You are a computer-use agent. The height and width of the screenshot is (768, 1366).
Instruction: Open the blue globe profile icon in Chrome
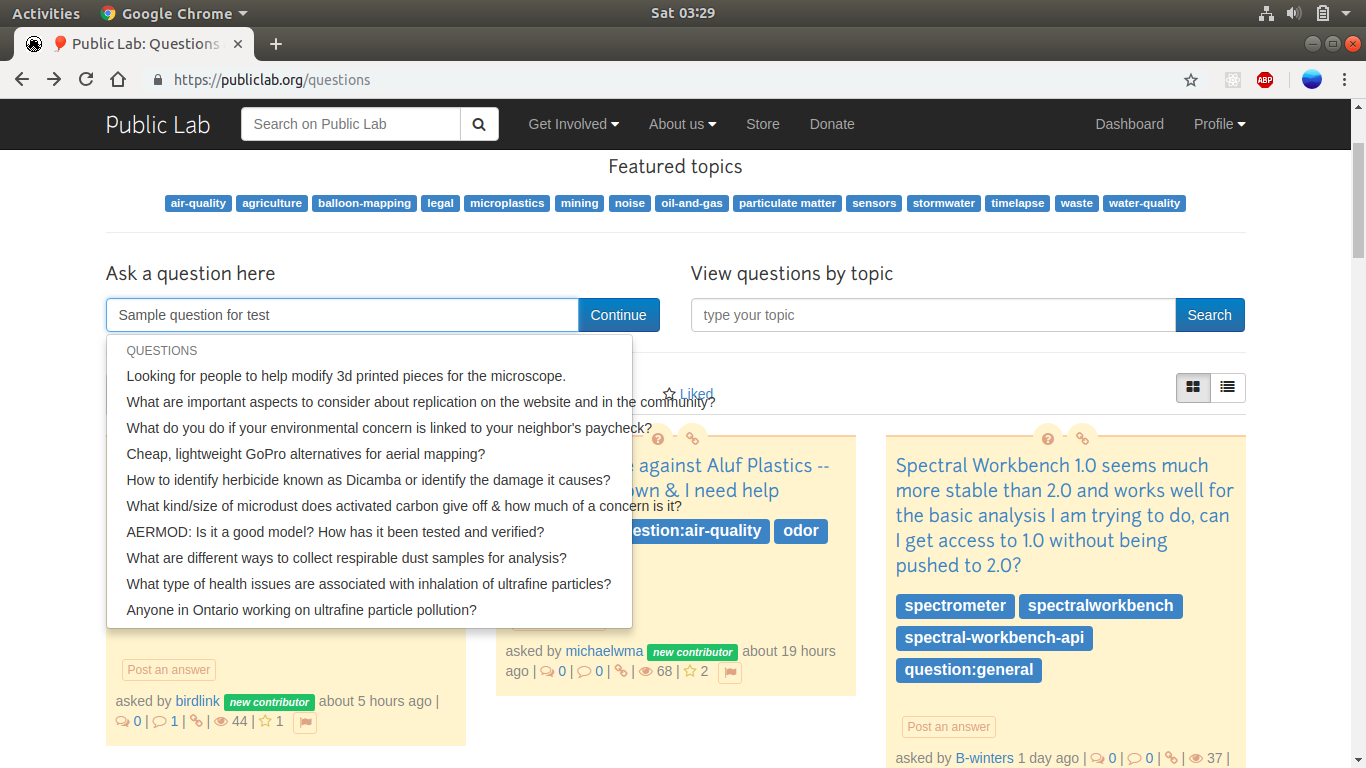click(1312, 80)
